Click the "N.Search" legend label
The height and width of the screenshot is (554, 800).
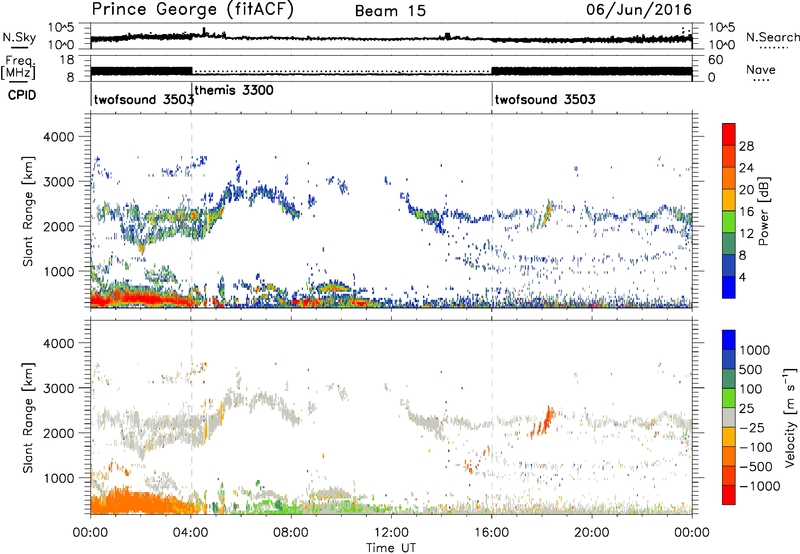773,37
